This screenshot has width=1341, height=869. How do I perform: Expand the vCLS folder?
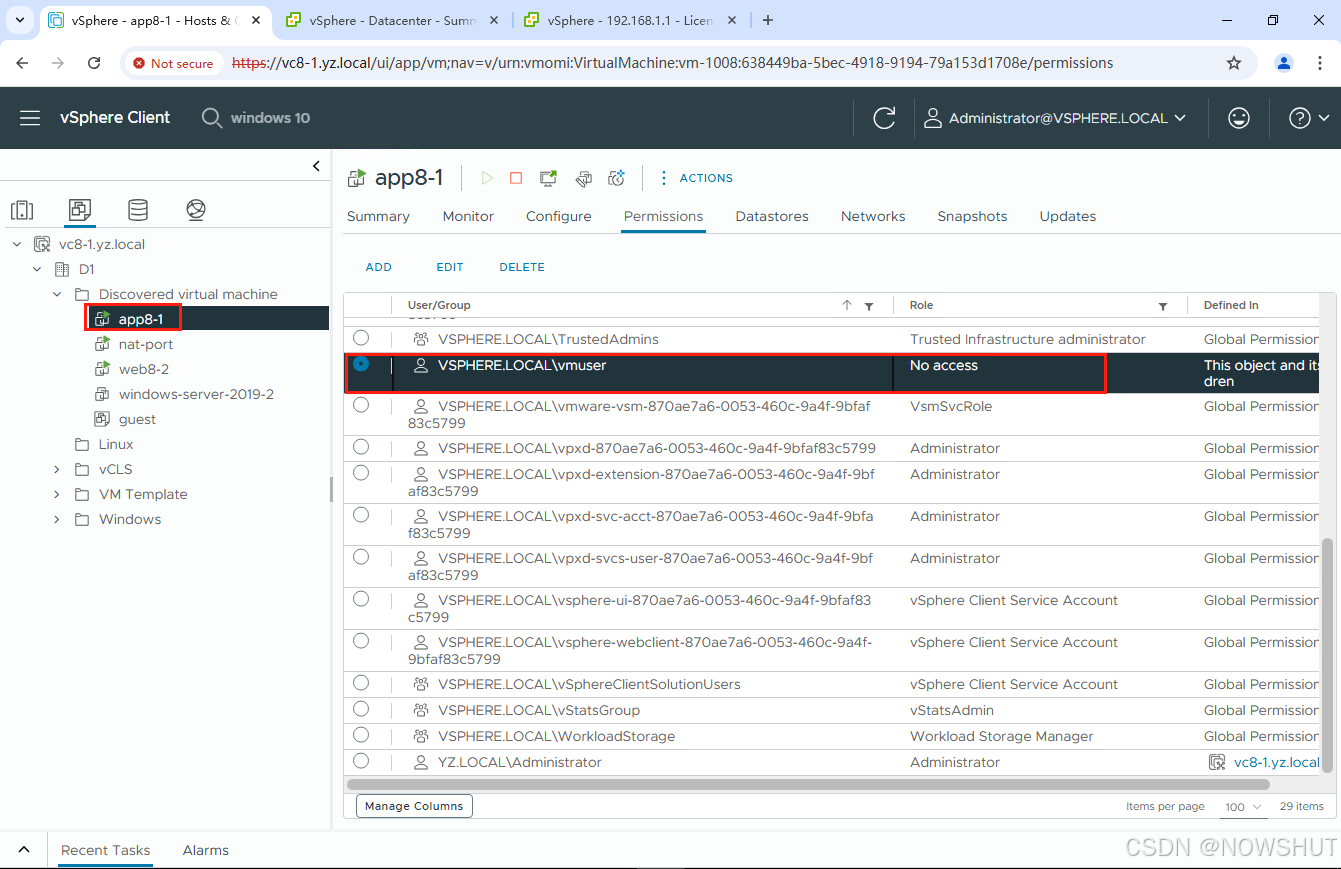click(x=57, y=469)
